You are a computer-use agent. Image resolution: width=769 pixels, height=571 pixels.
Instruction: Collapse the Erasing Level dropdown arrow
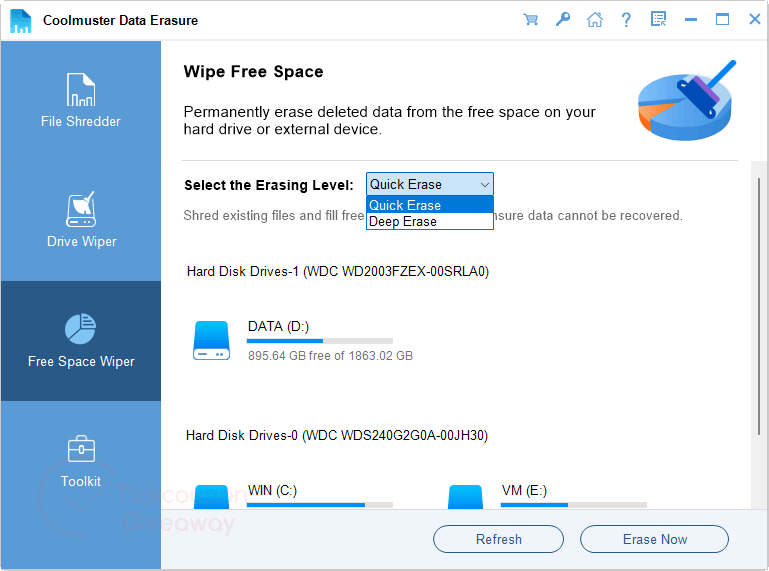tap(485, 184)
